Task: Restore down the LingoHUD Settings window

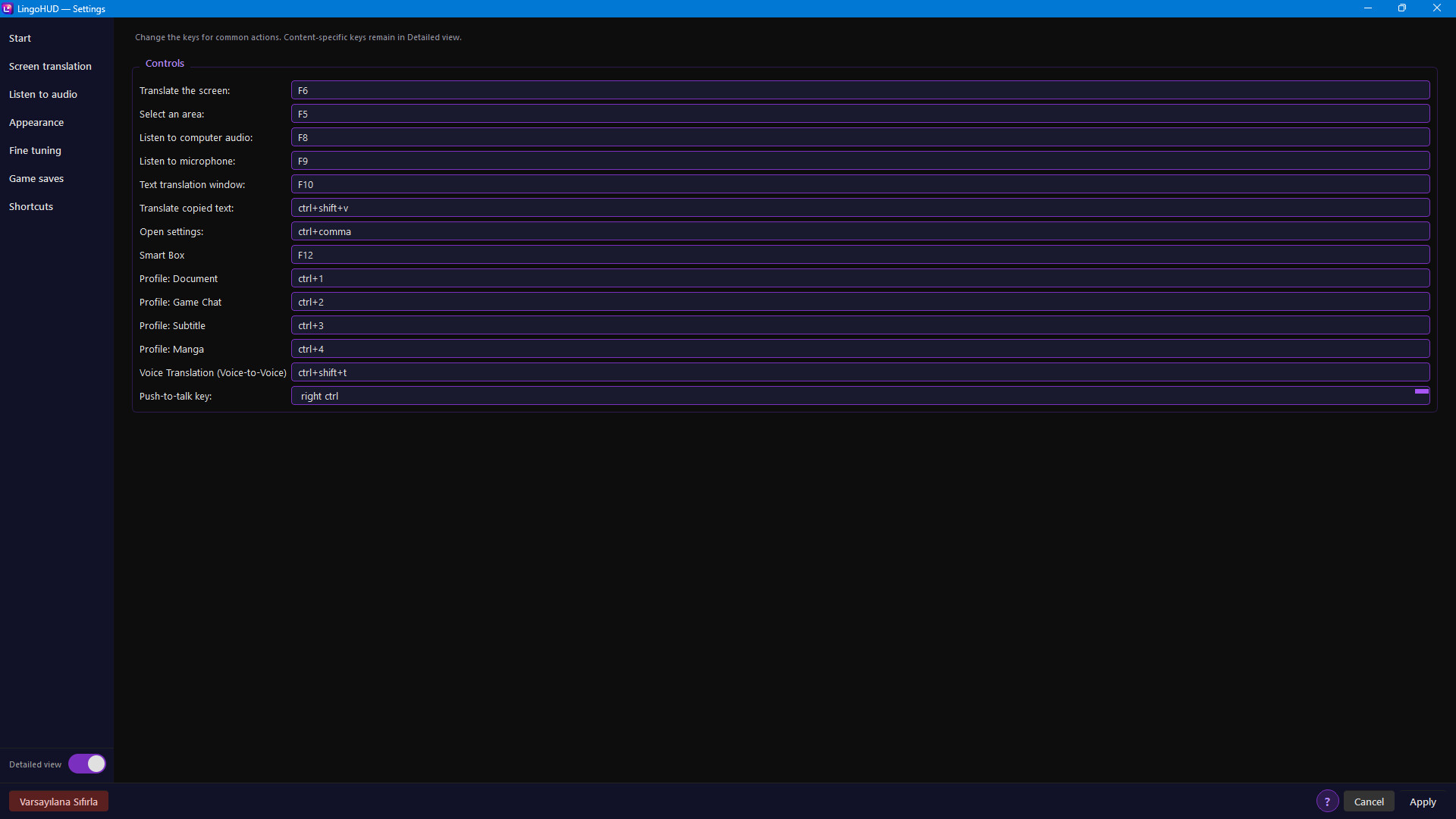Action: coord(1402,8)
